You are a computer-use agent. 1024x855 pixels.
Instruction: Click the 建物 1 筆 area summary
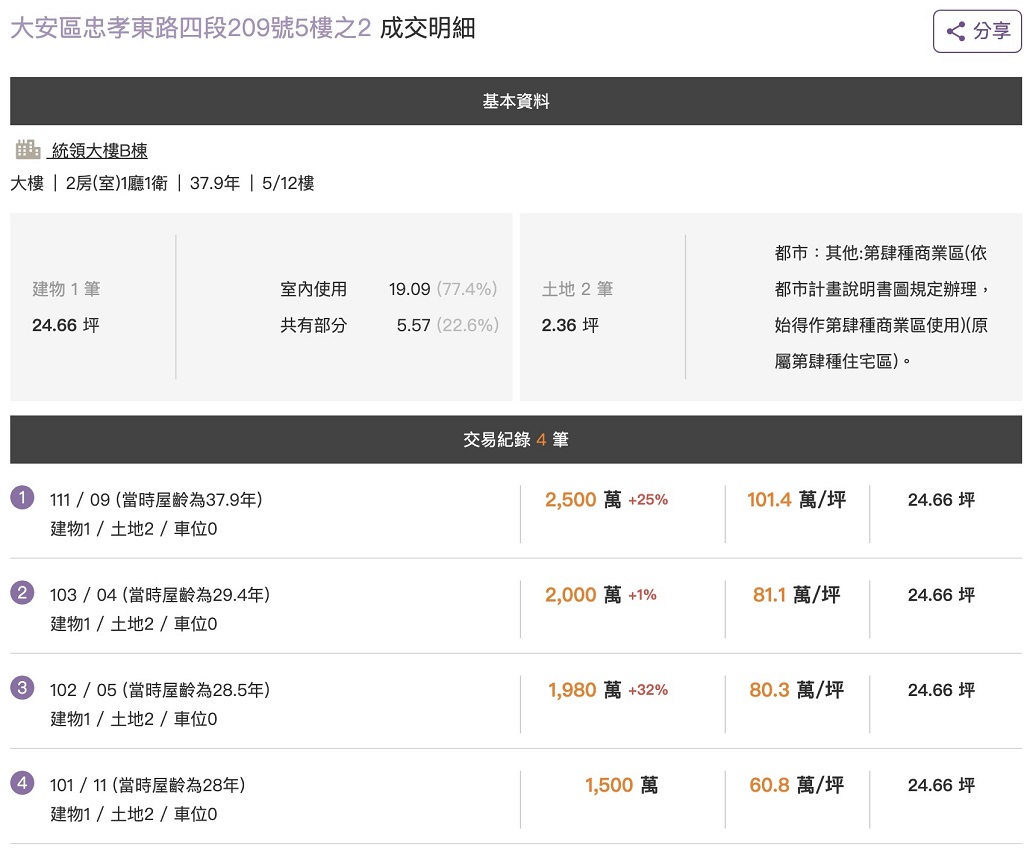pyautogui.click(x=66, y=289)
